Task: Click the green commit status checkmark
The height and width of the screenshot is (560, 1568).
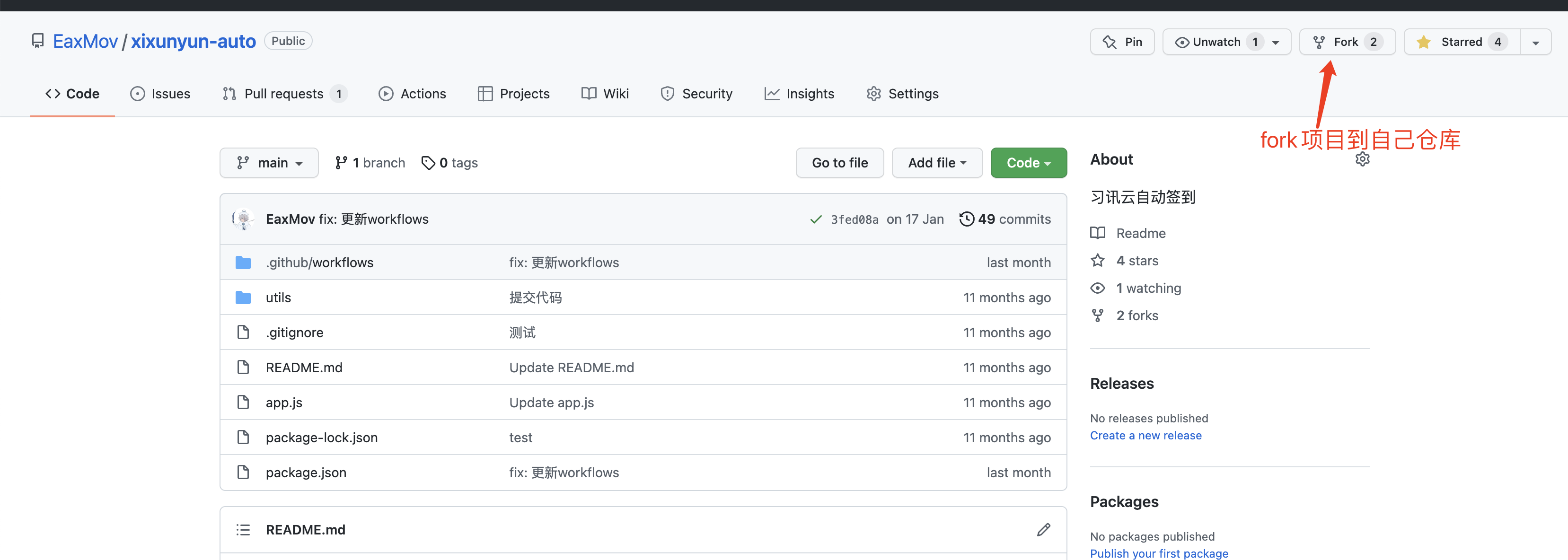Action: (x=816, y=219)
